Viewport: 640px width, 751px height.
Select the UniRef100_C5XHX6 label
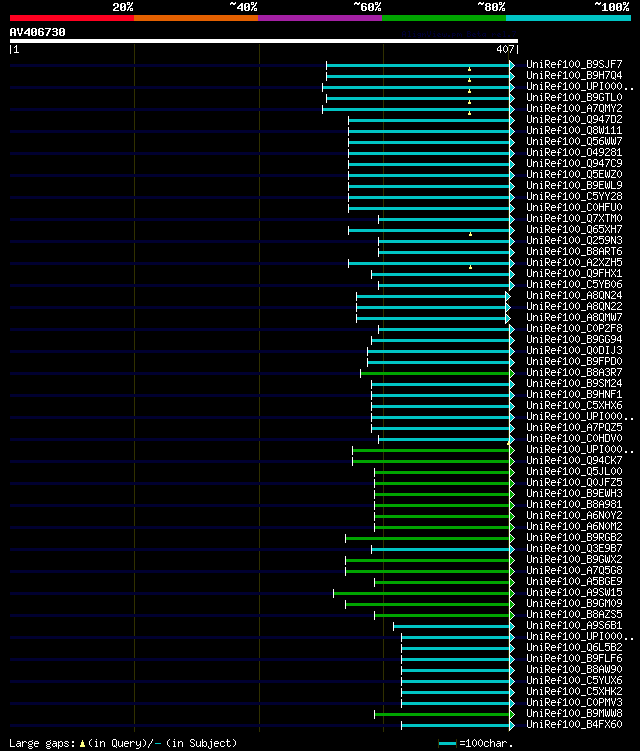click(574, 406)
